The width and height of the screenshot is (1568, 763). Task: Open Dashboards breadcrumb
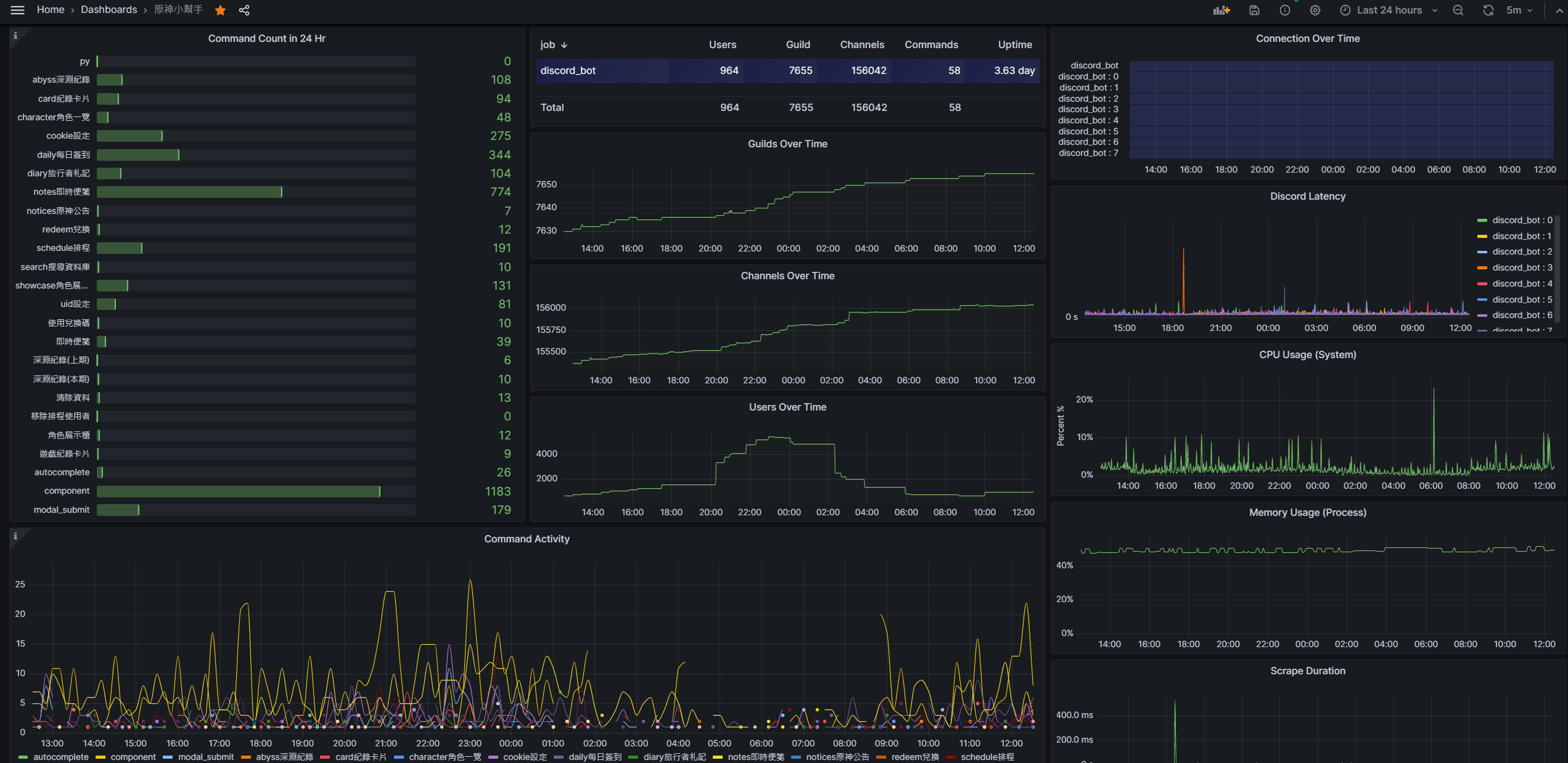pyautogui.click(x=109, y=10)
